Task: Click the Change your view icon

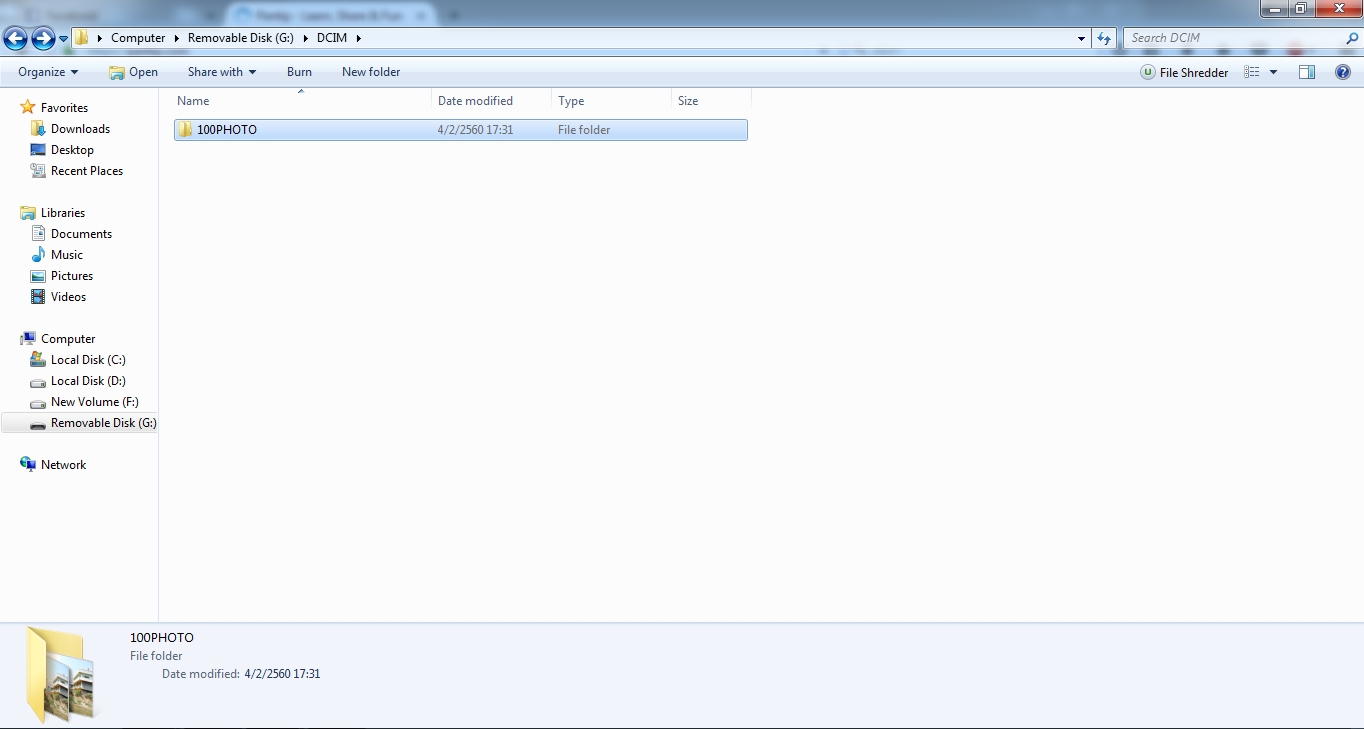Action: point(1252,72)
